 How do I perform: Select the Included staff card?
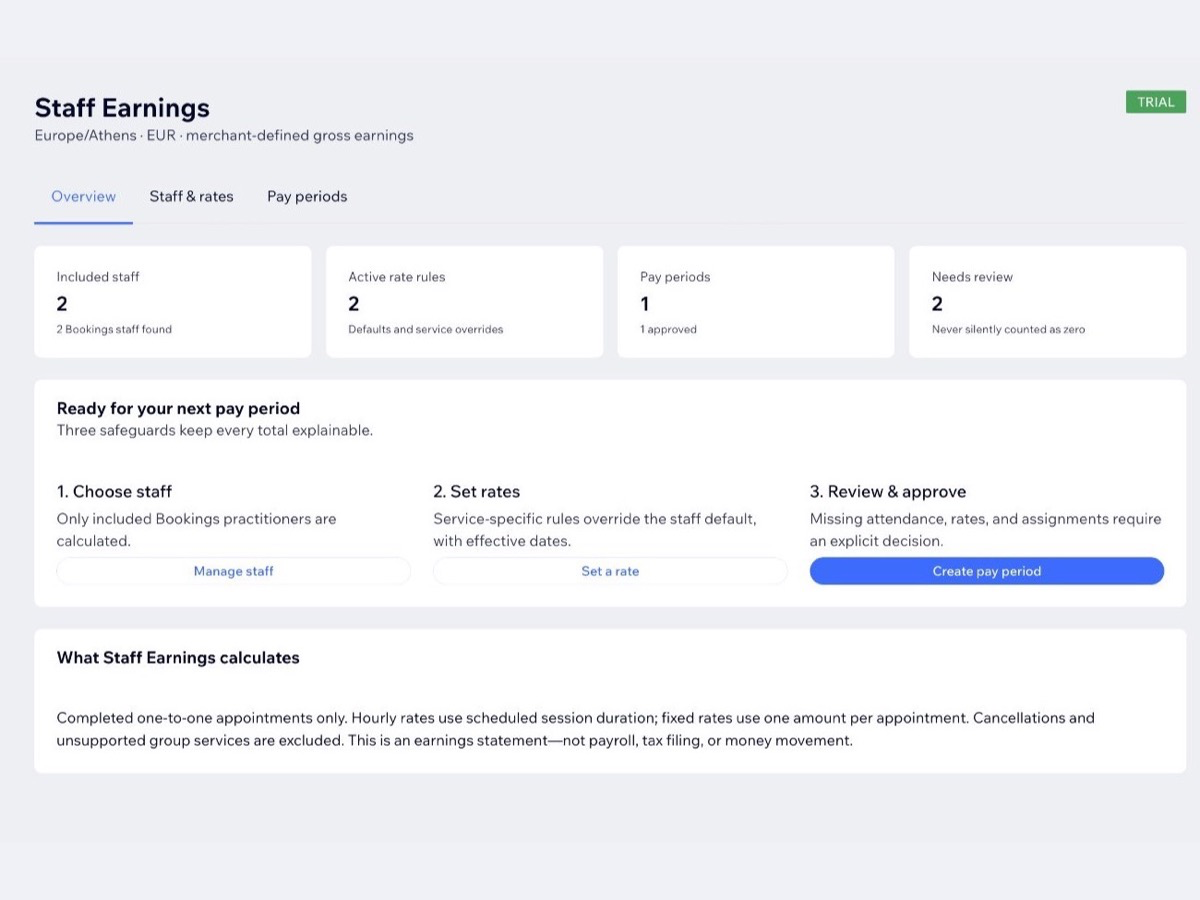pos(173,302)
